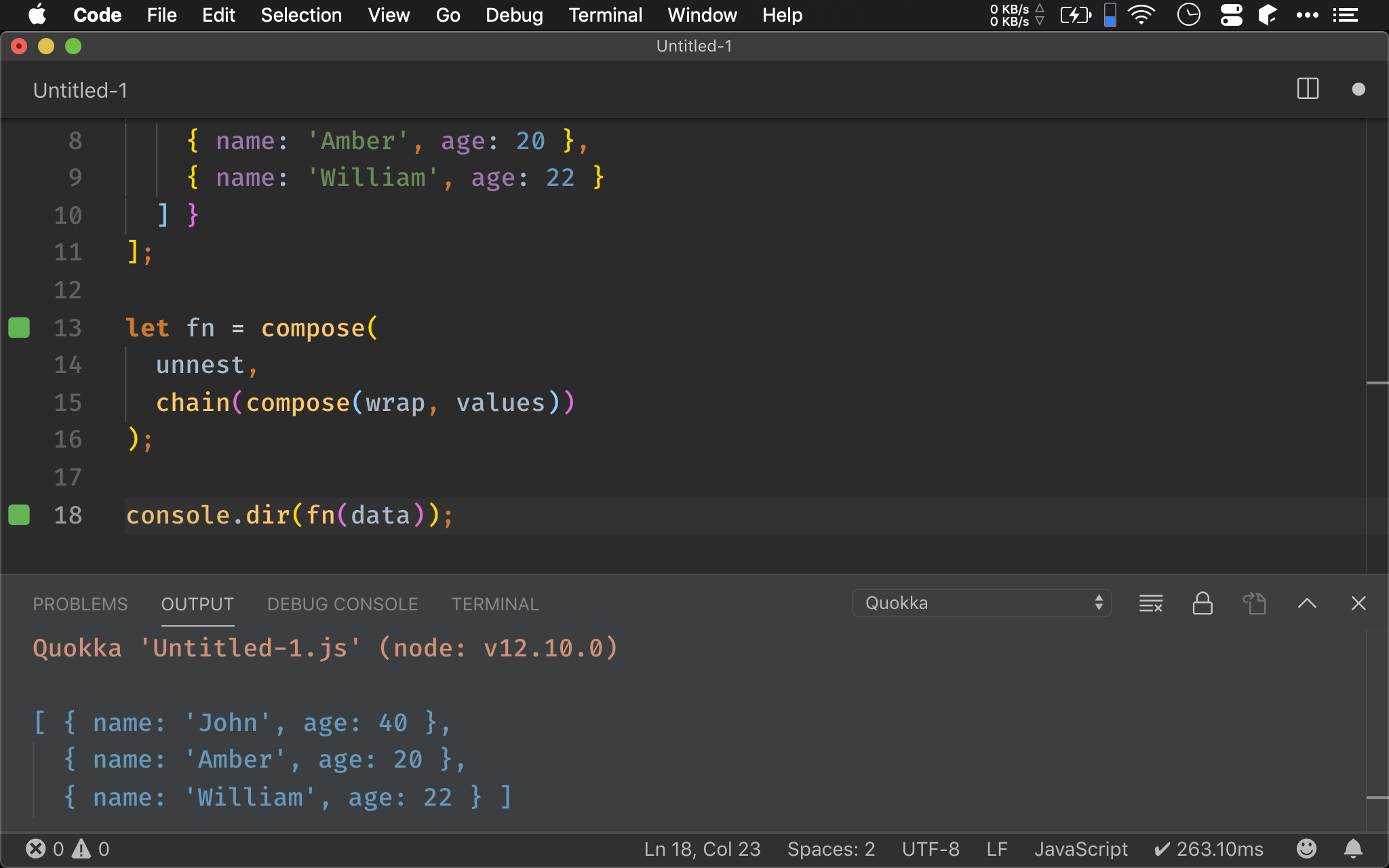Click Ln 18, Col 23 to go to line
Viewport: 1389px width, 868px height.
pos(702,849)
